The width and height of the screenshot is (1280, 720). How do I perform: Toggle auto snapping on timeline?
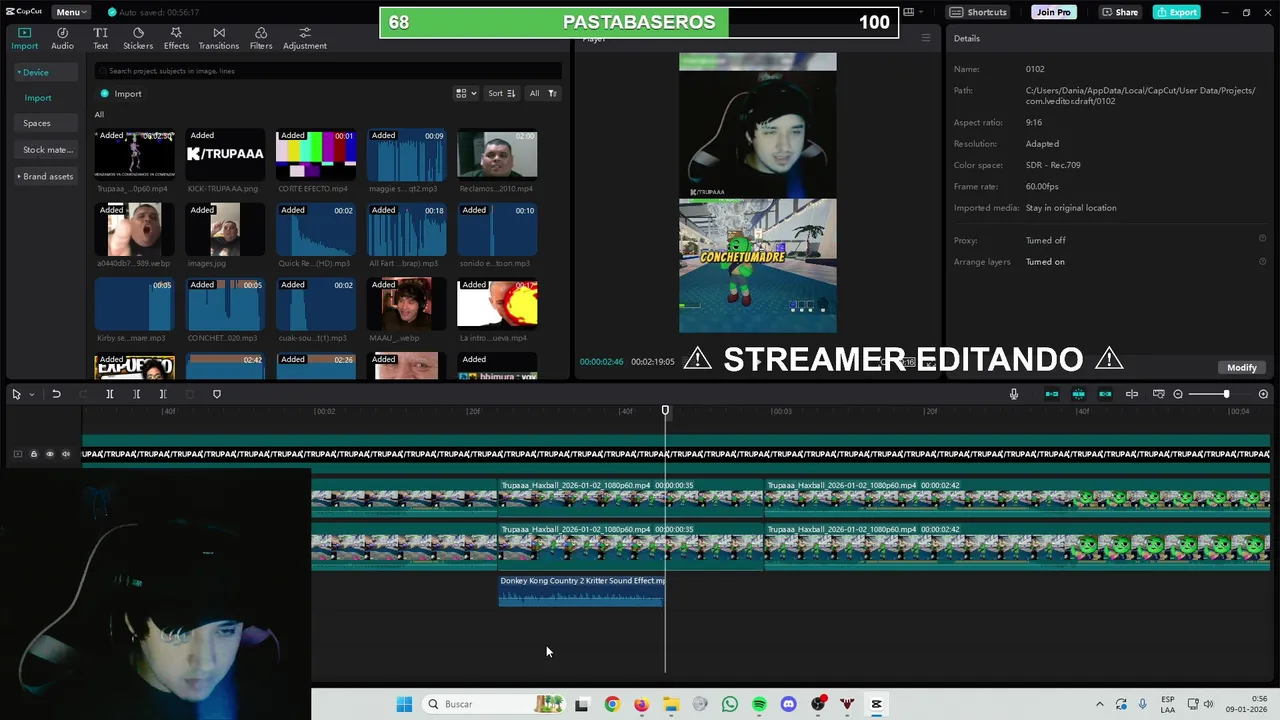1078,394
